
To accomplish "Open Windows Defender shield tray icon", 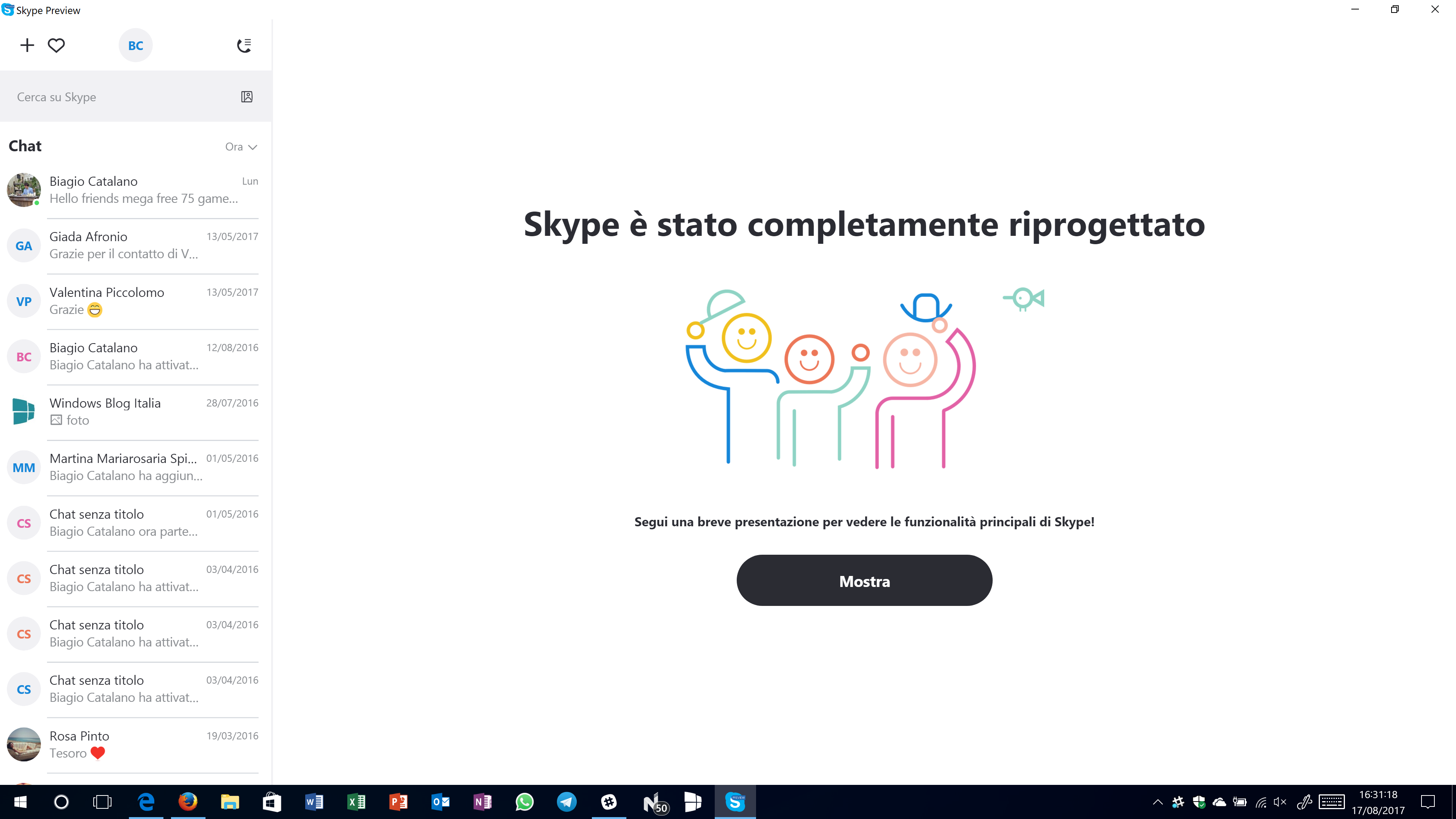I will [x=1199, y=802].
